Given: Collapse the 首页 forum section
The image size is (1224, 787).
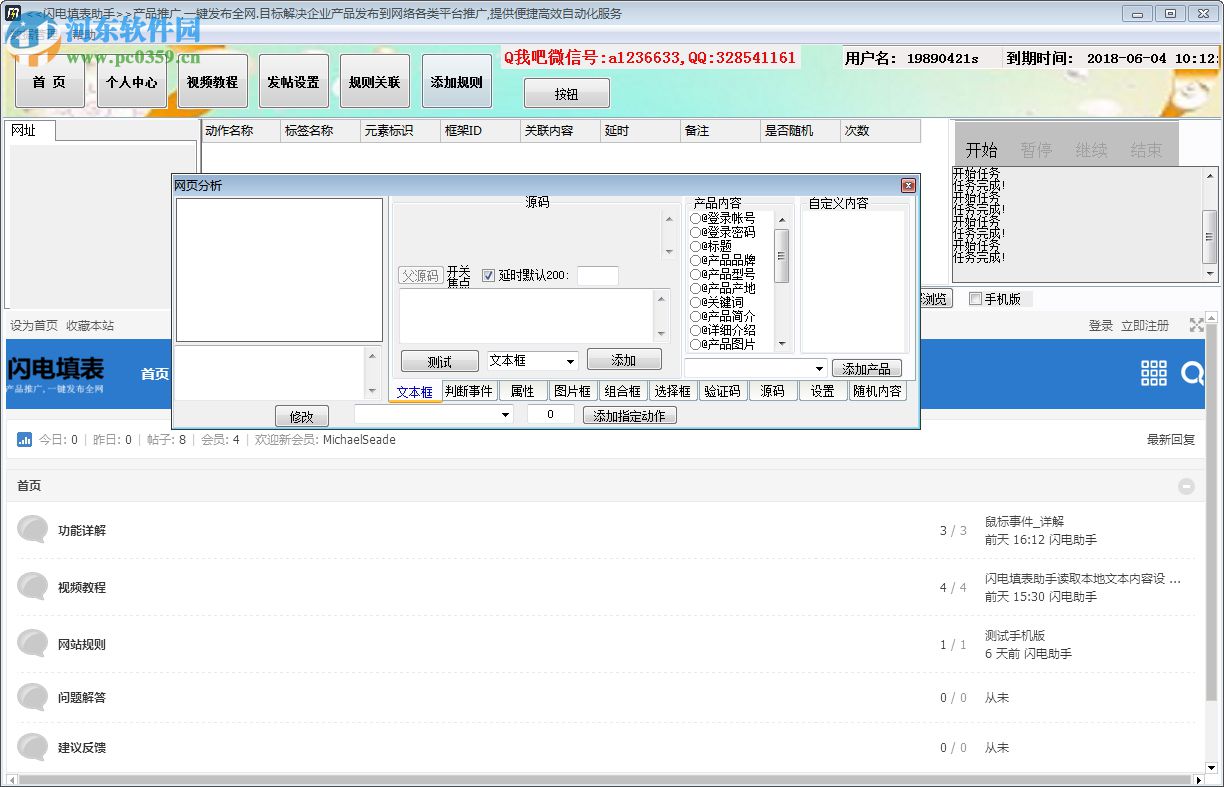Looking at the screenshot, I should point(1186,485).
